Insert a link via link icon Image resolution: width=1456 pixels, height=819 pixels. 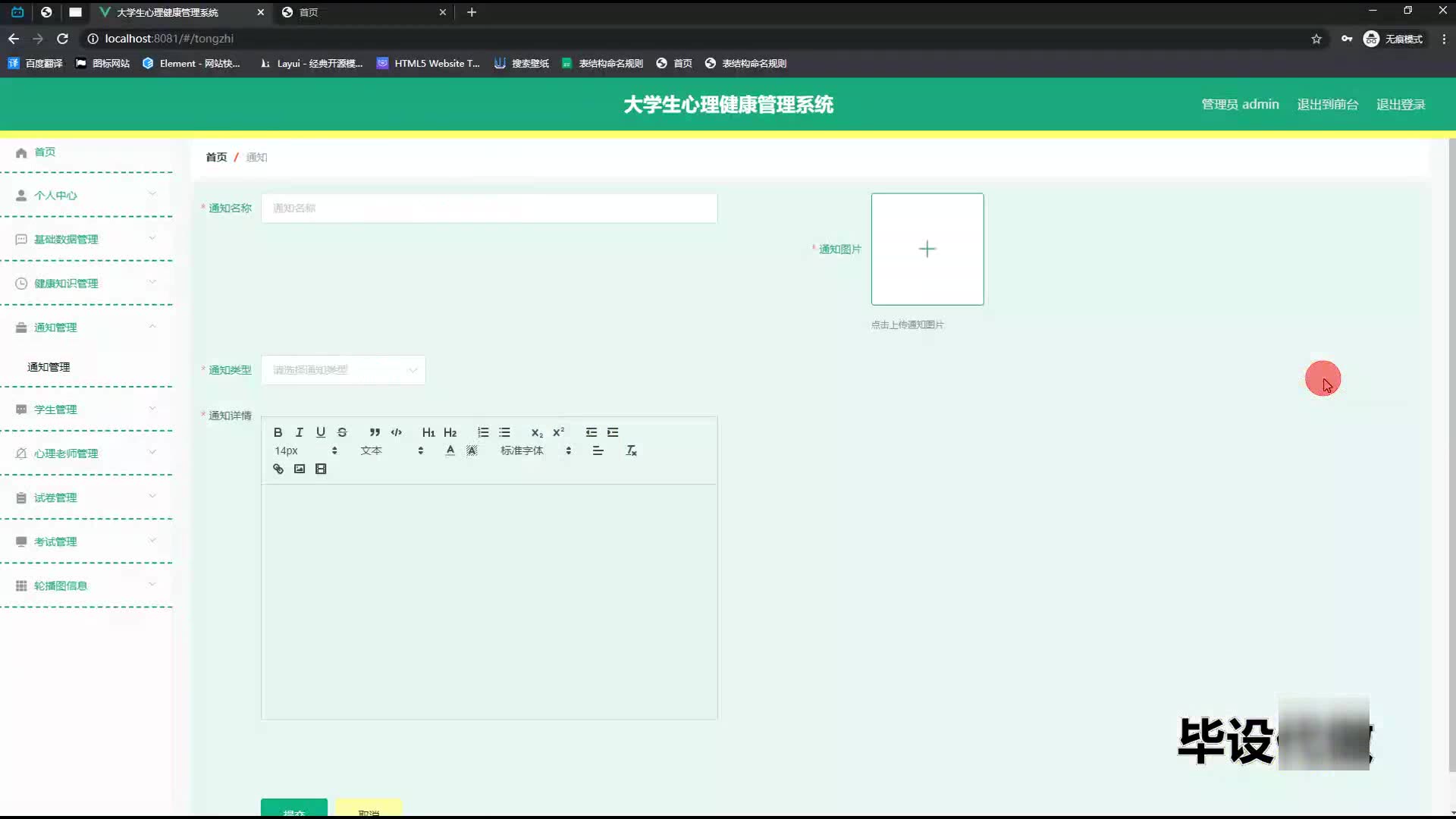pos(278,469)
